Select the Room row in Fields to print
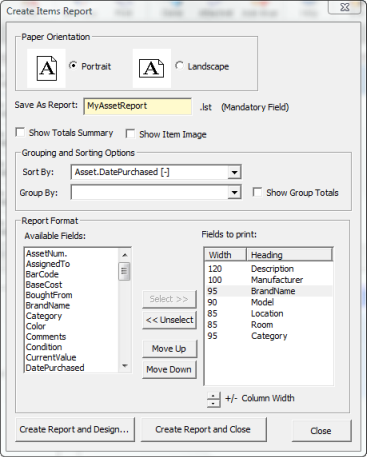 [269, 325]
